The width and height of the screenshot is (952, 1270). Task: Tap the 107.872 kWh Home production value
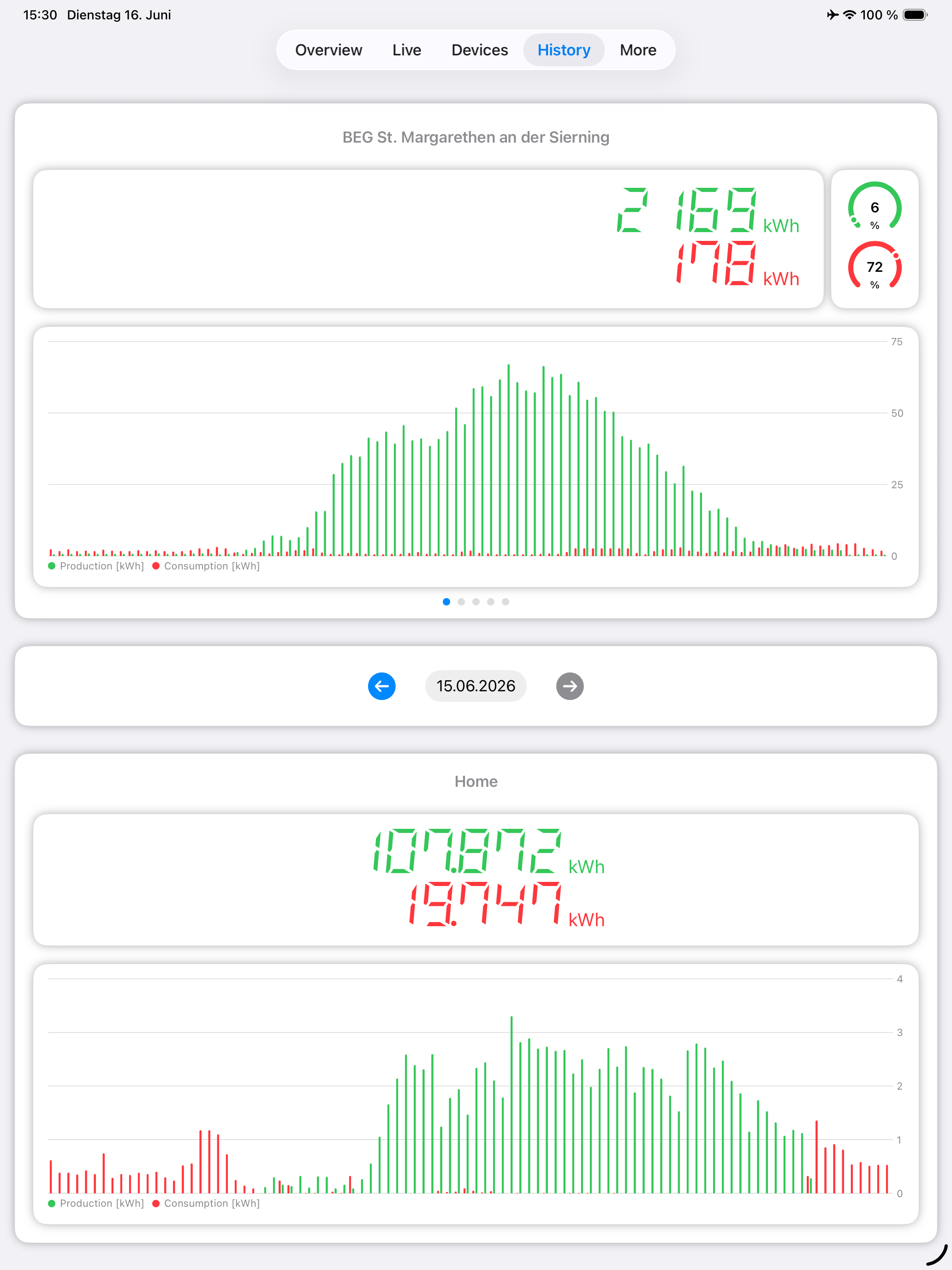tap(488, 851)
